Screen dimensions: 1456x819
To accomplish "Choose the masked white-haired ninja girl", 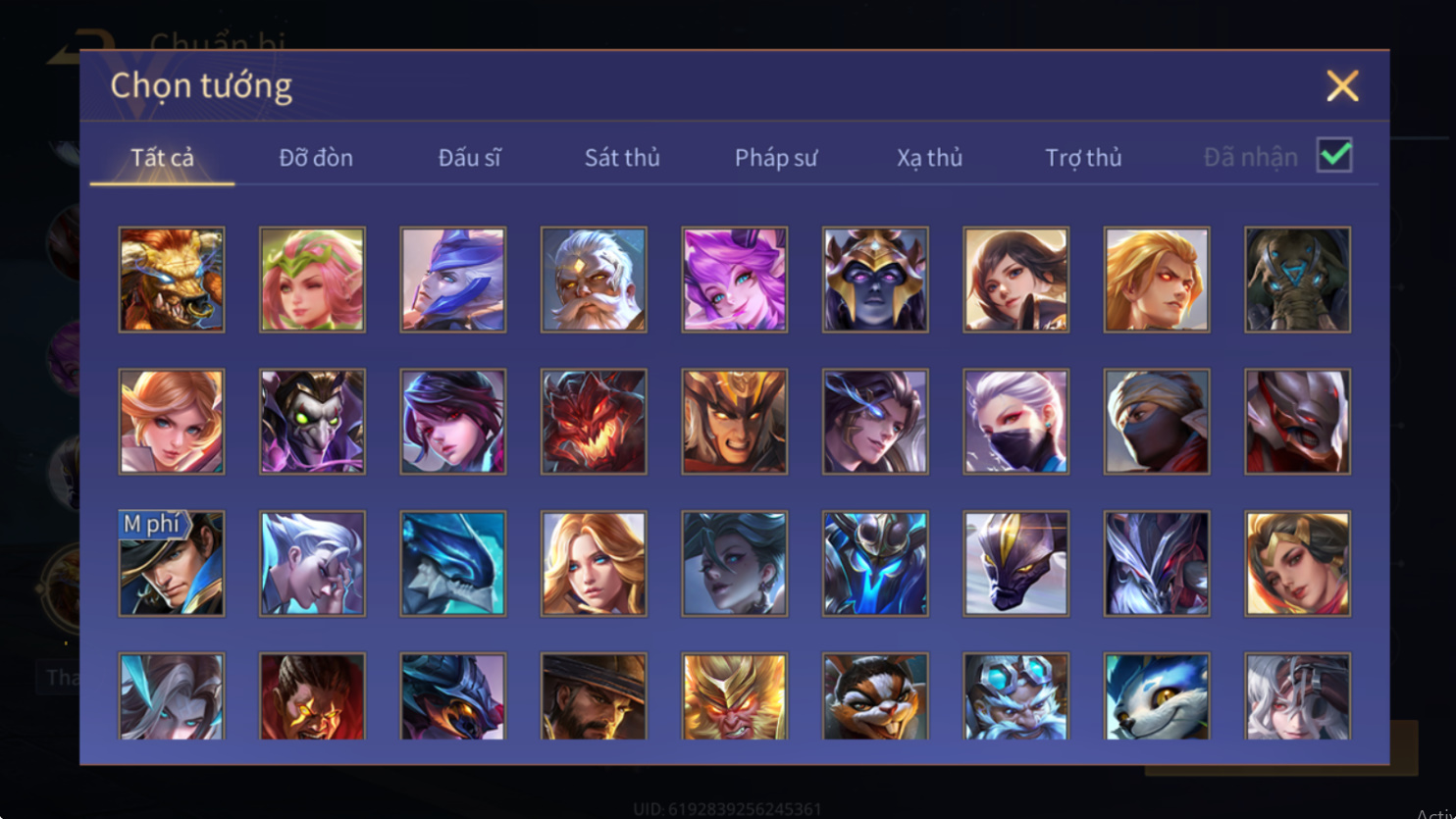I will (1015, 422).
